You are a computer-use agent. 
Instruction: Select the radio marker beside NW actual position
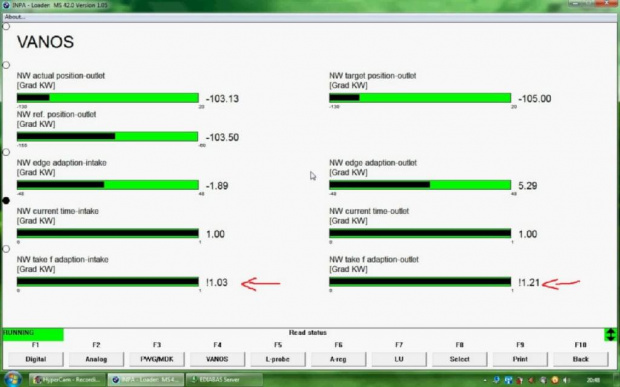click(6, 65)
